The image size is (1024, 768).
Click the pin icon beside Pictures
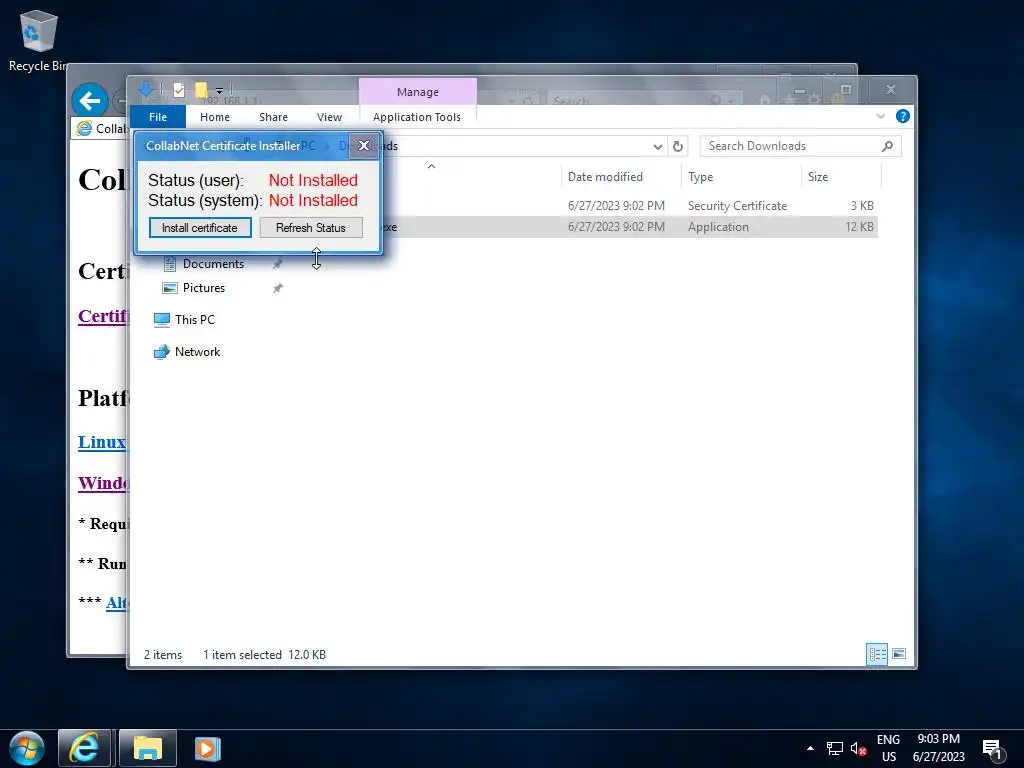pyautogui.click(x=278, y=288)
